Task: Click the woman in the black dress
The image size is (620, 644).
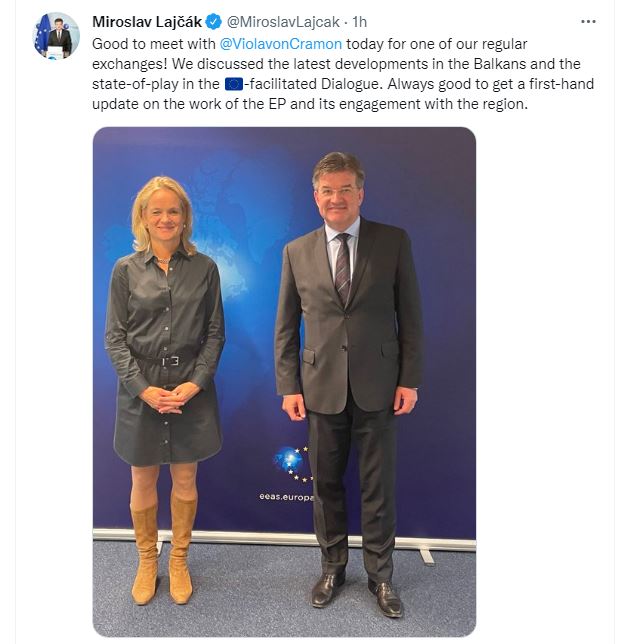Action: point(165,388)
